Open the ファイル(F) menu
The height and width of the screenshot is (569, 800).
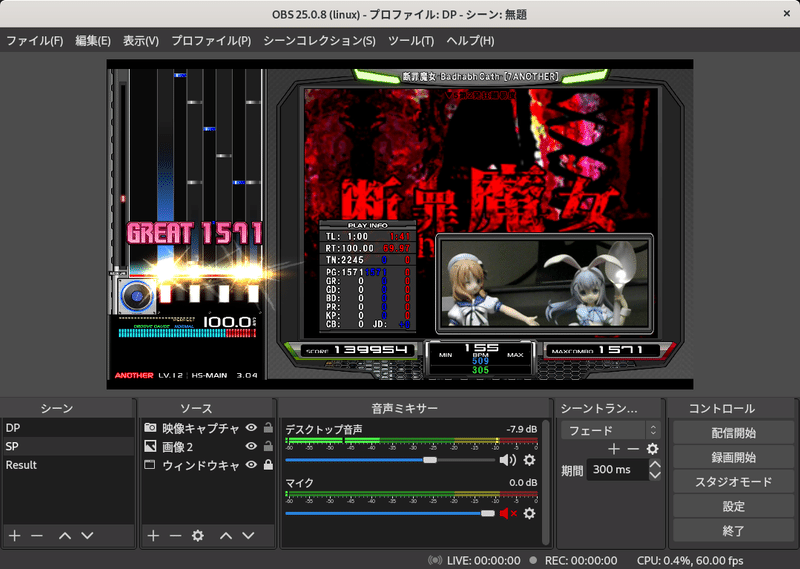35,41
